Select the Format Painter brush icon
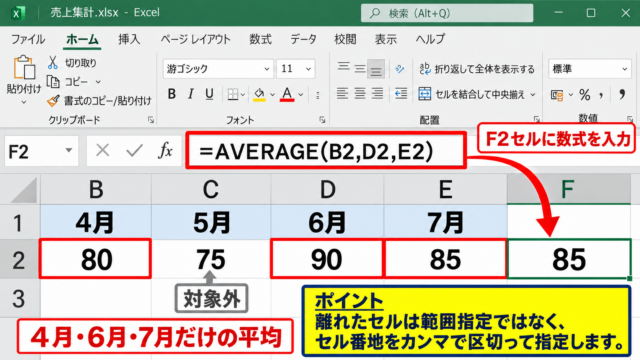Screen dimensions: 640x360 [x=53, y=100]
